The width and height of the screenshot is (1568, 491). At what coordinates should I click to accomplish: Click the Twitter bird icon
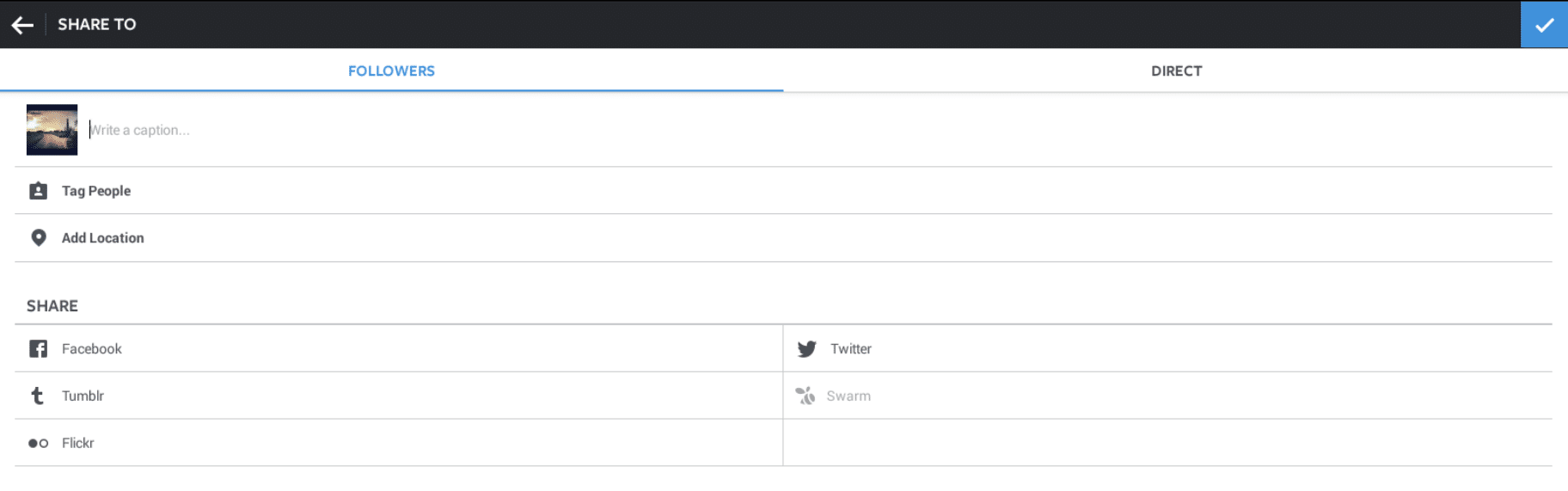pos(806,349)
